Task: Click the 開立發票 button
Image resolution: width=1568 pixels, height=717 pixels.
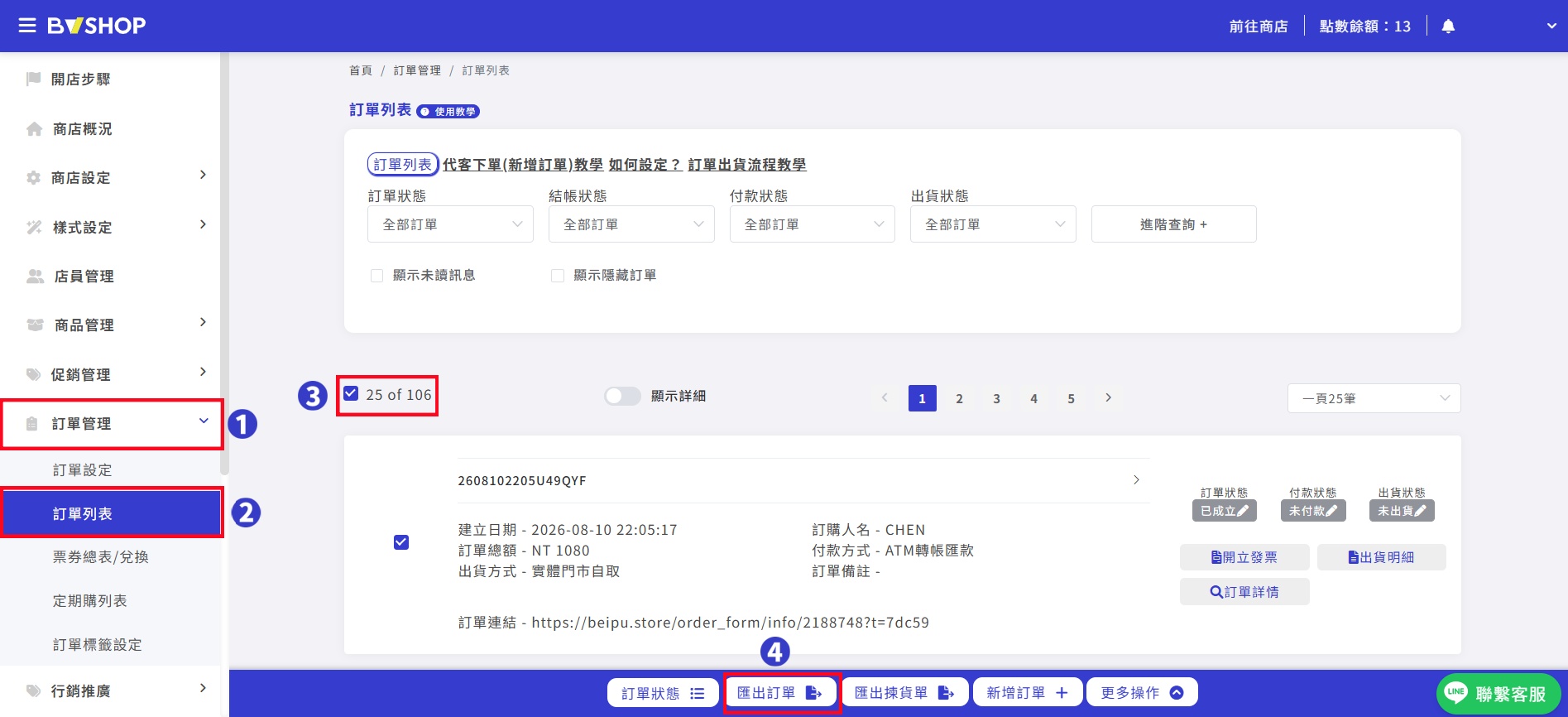Action: pos(1244,558)
